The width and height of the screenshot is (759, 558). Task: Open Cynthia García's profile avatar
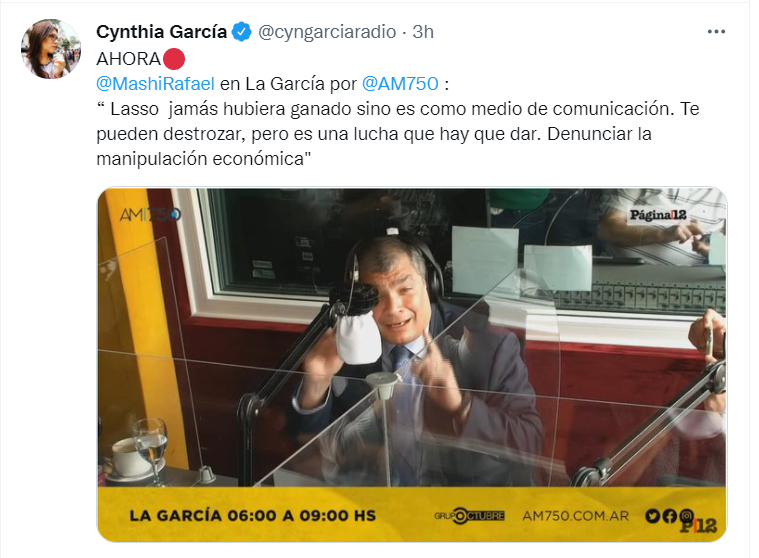click(x=51, y=49)
